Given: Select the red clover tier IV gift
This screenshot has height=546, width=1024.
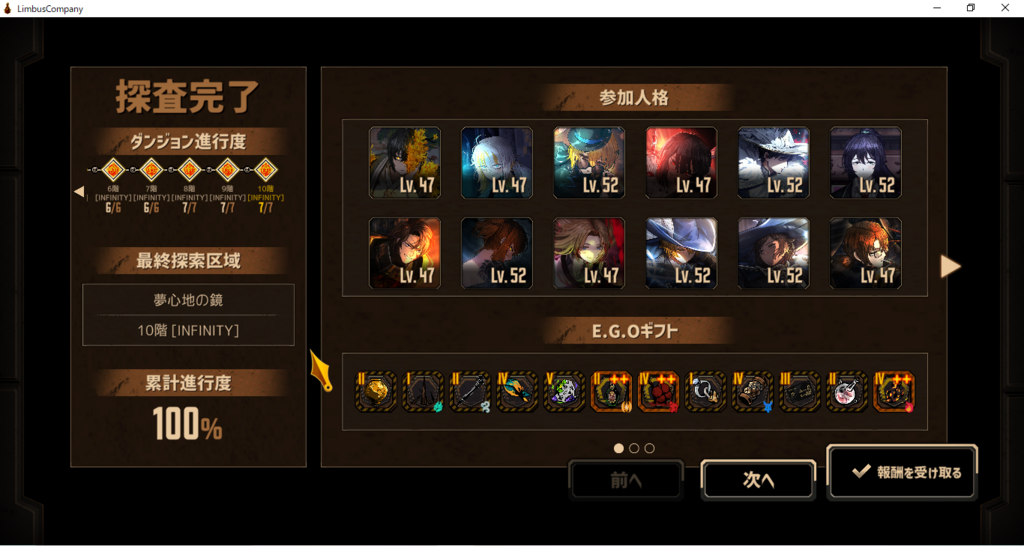Looking at the screenshot, I should (658, 392).
